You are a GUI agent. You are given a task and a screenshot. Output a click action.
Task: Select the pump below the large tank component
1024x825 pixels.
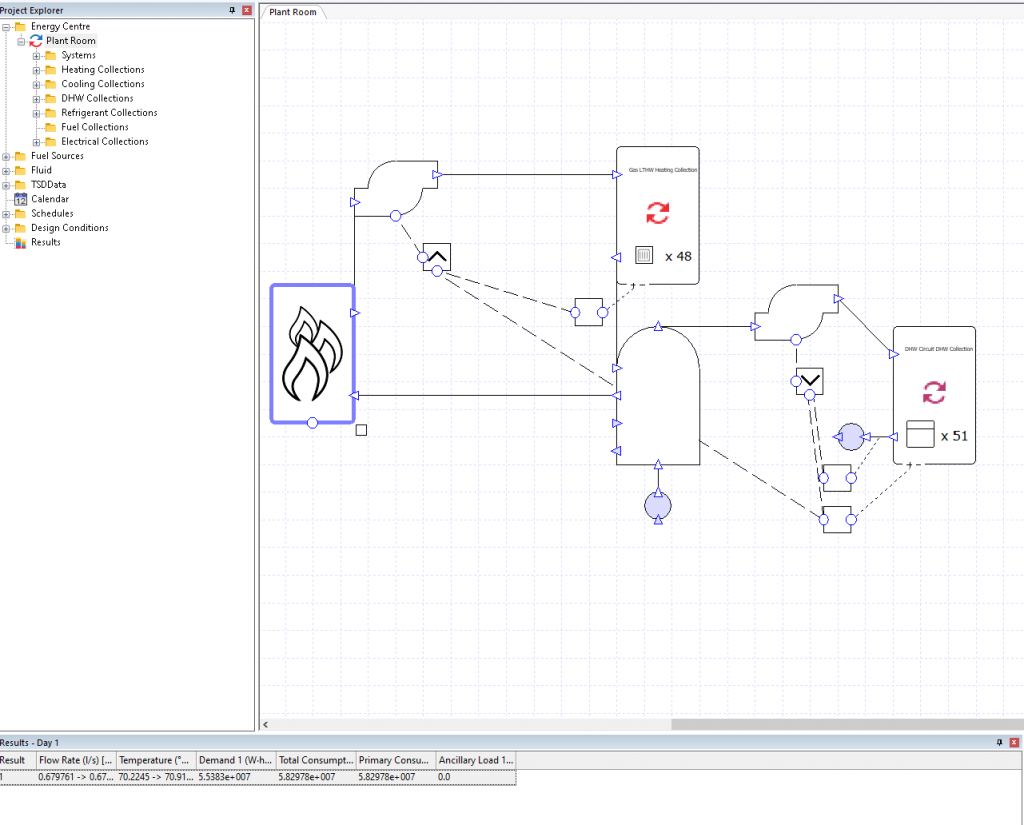658,505
